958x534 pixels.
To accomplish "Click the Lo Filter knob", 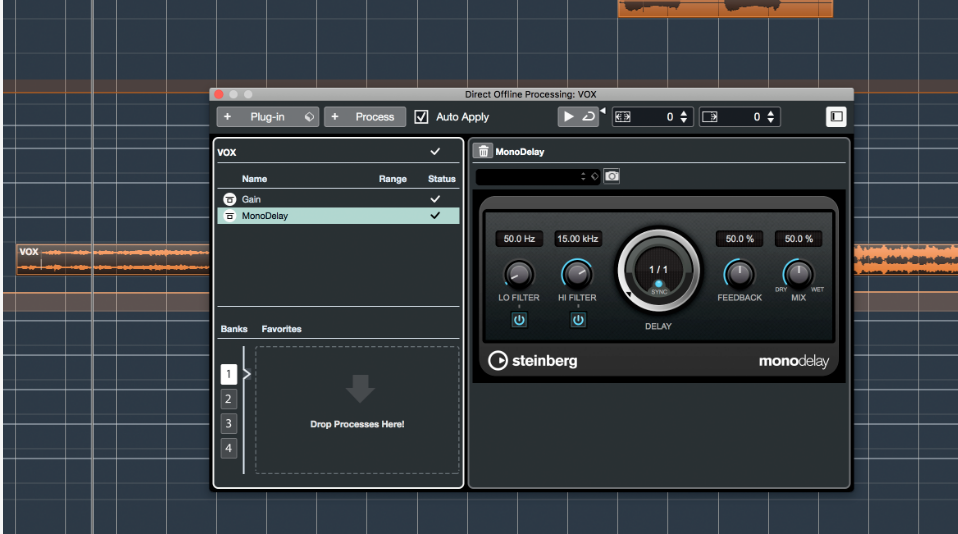I will click(519, 275).
